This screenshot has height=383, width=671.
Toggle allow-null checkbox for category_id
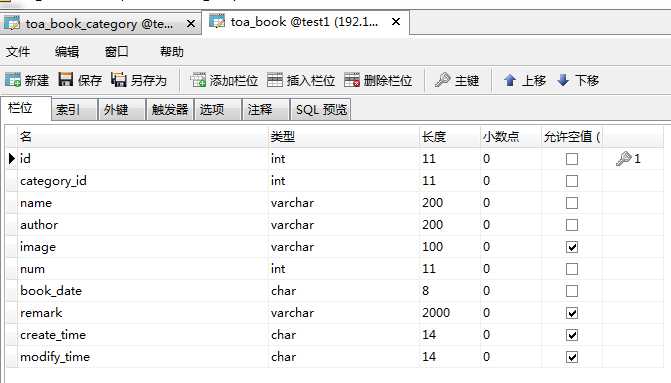pyautogui.click(x=572, y=181)
